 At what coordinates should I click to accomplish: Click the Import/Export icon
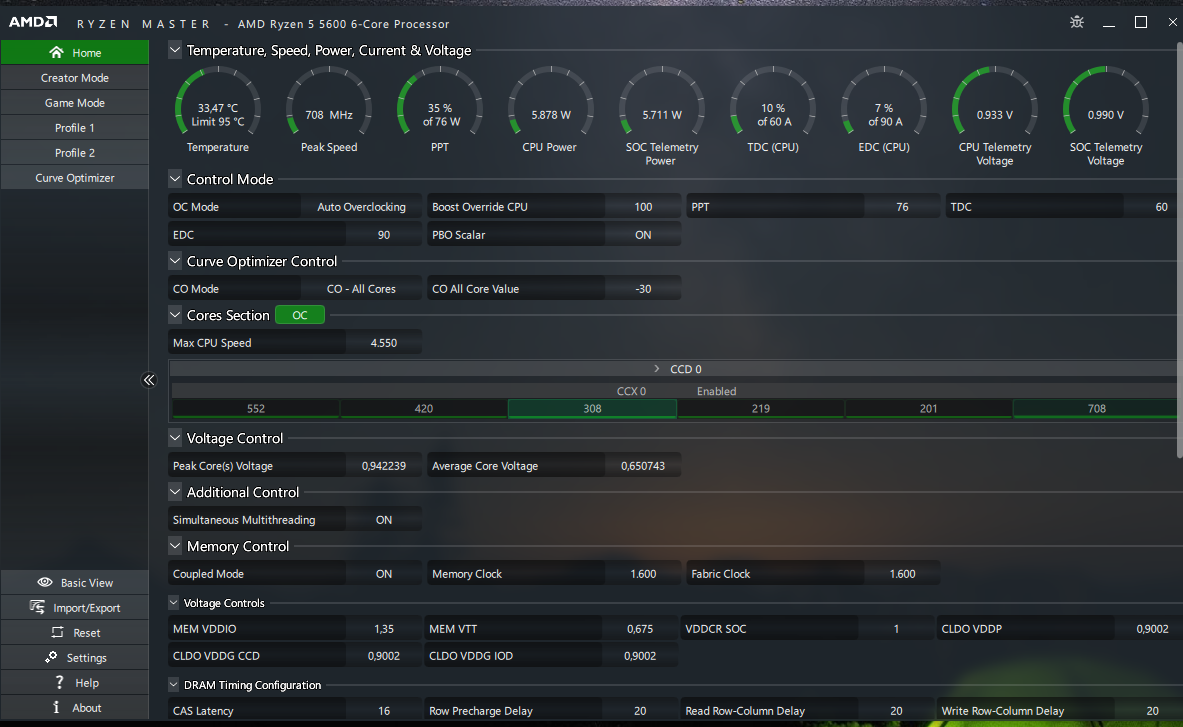37,607
